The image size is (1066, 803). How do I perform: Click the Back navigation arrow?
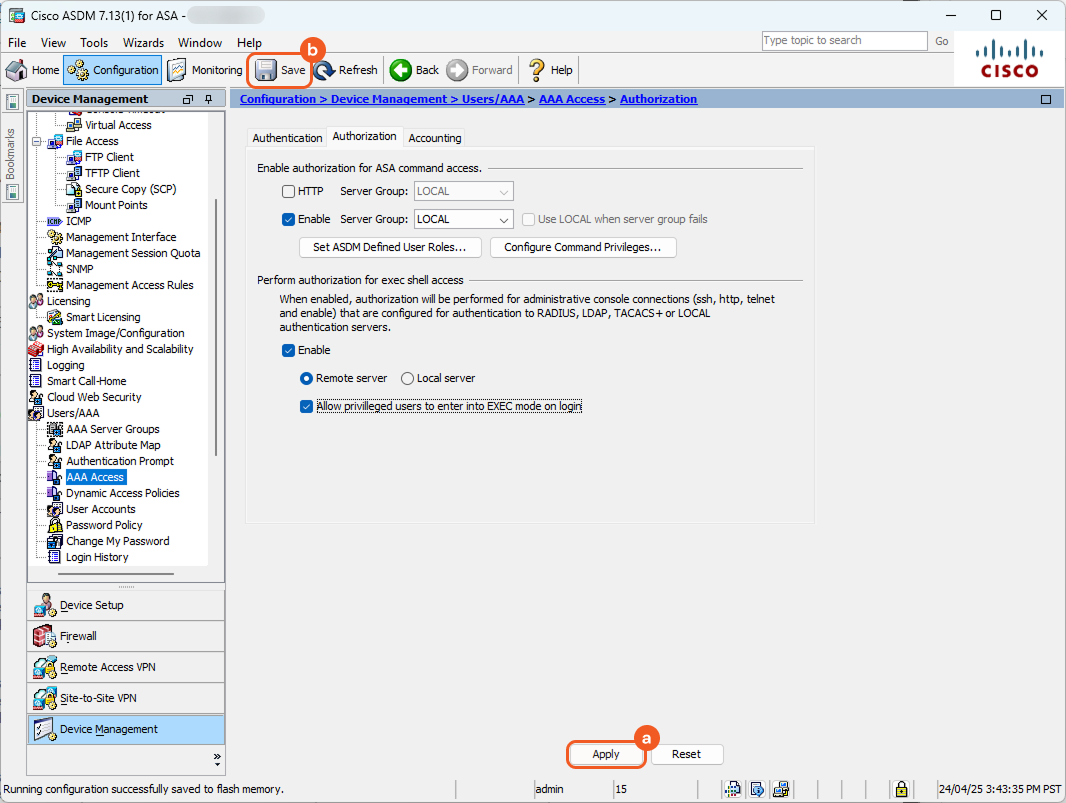coord(401,70)
